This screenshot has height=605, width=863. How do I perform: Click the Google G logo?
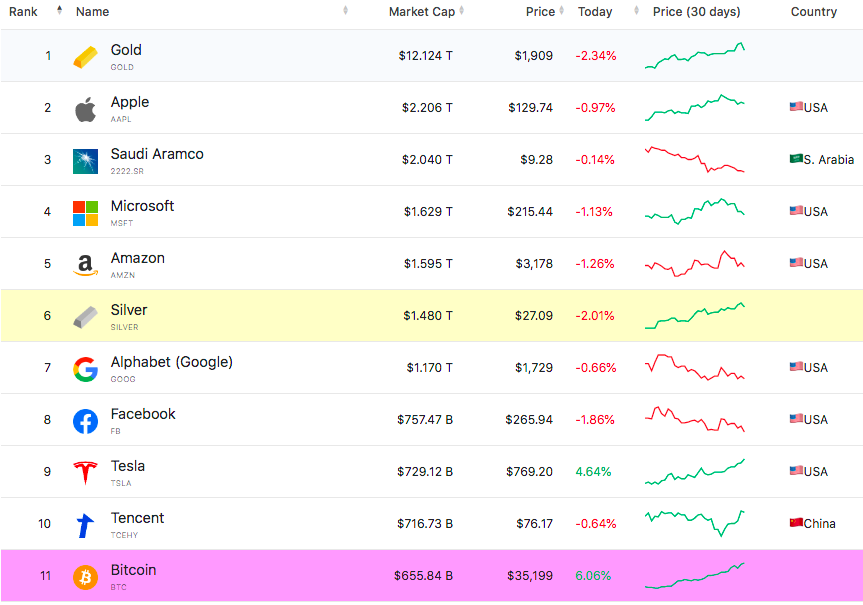pos(85,369)
